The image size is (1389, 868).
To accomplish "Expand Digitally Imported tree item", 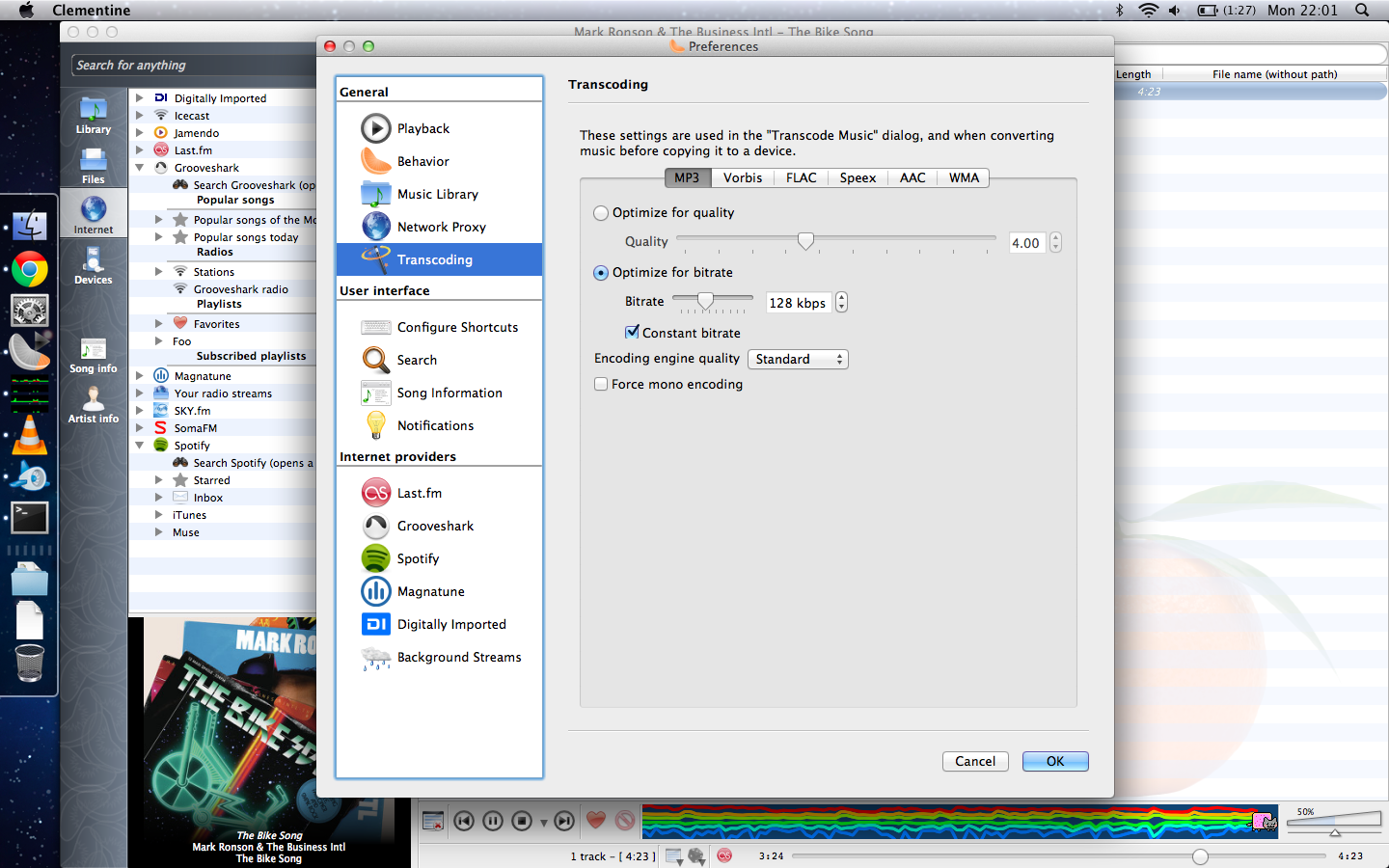I will [140, 97].
